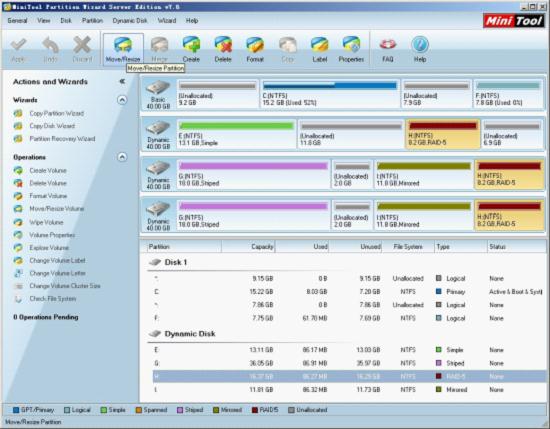Open the FAQ lifebuoy icon
This screenshot has height=429, width=550.
pyautogui.click(x=388, y=44)
